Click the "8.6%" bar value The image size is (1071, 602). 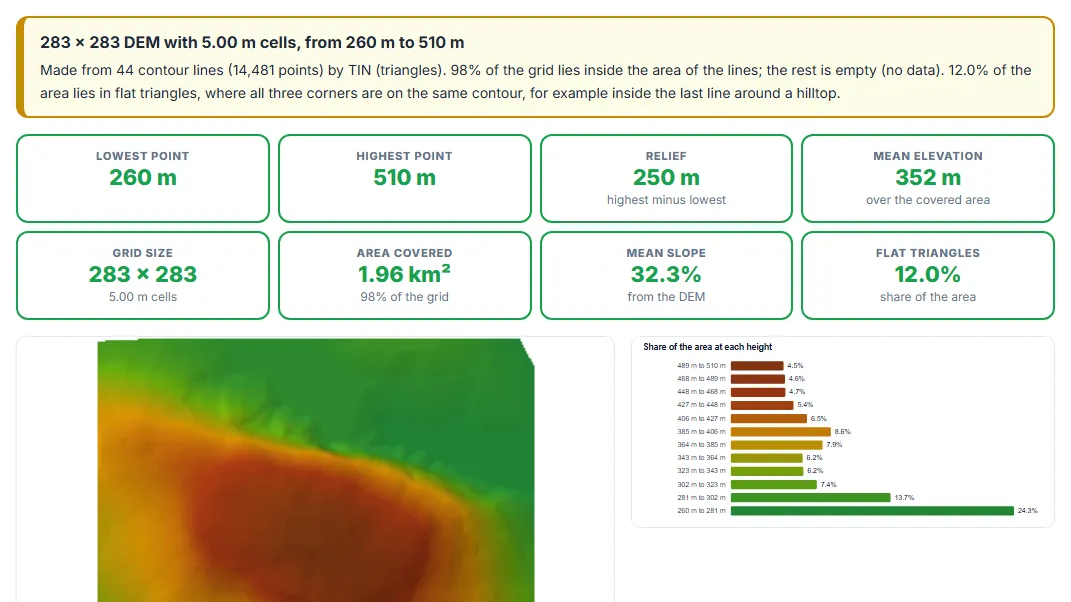pos(843,432)
